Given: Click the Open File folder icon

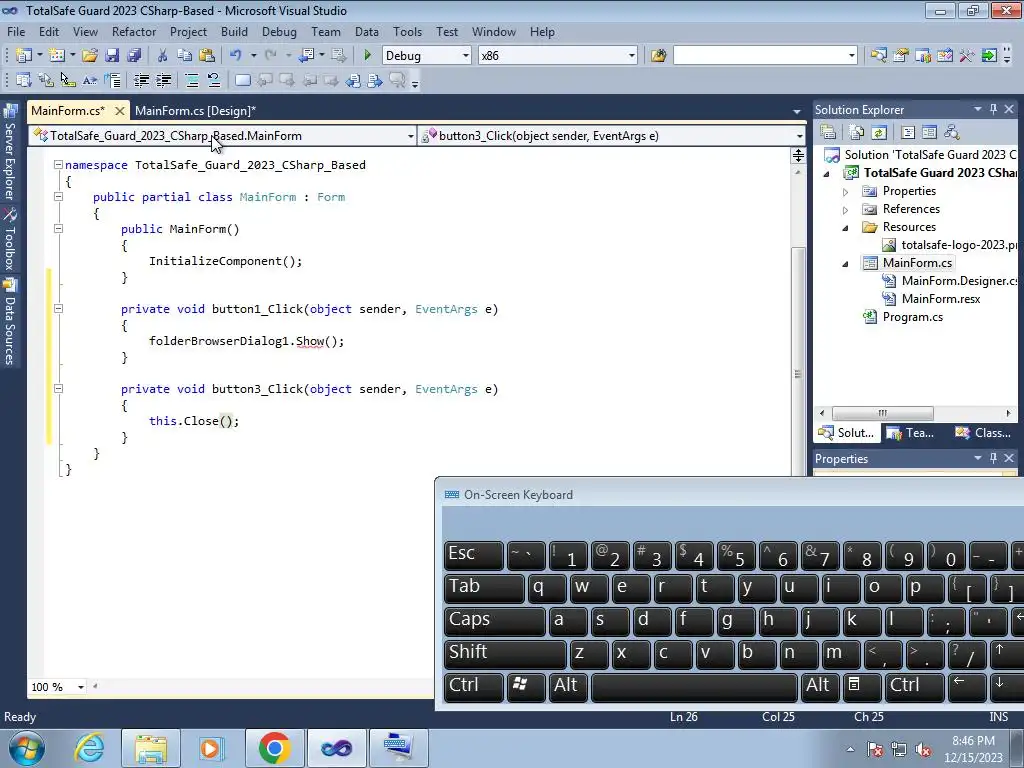Looking at the screenshot, I should (x=90, y=56).
